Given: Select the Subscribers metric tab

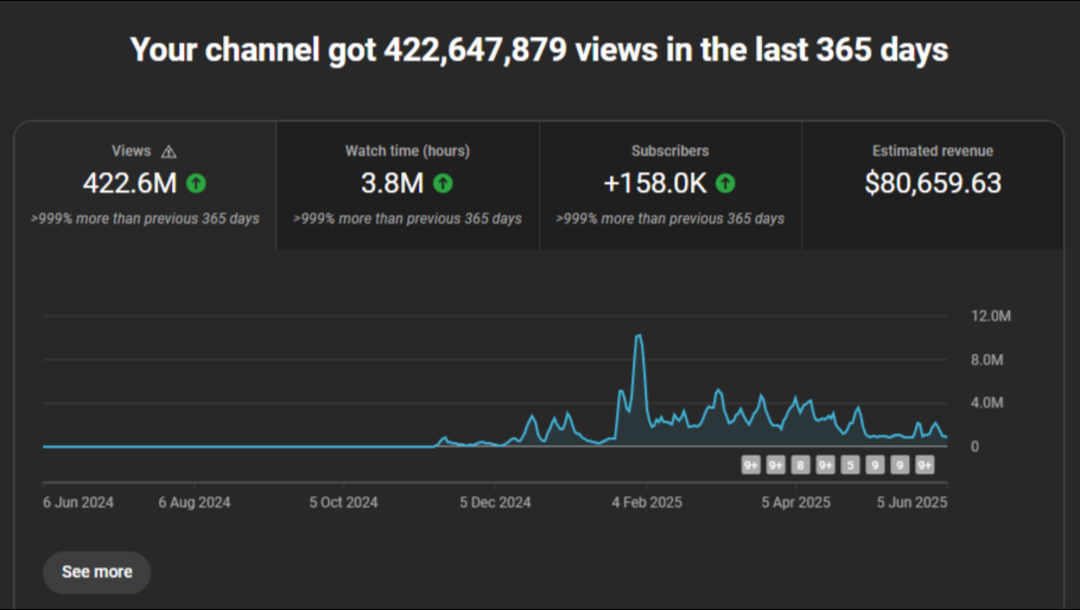Looking at the screenshot, I should point(670,185).
